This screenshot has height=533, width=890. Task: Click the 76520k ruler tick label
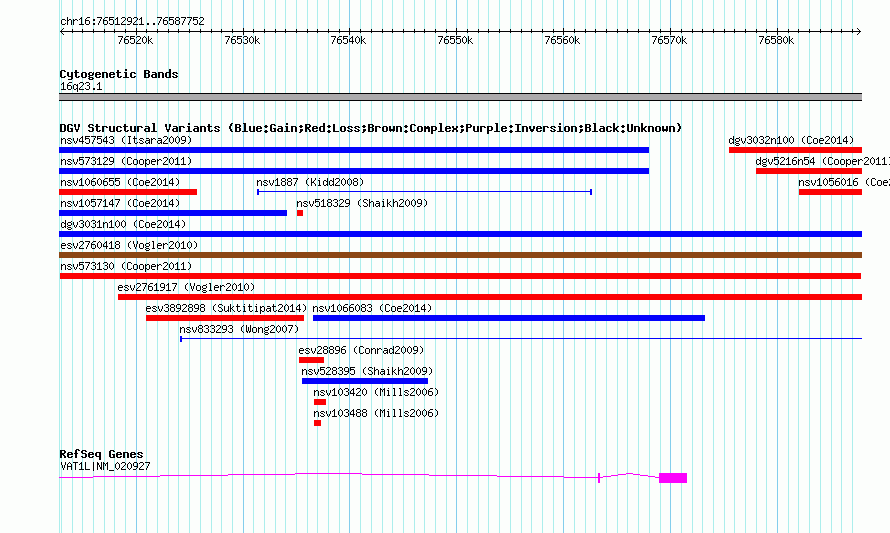tap(135, 40)
